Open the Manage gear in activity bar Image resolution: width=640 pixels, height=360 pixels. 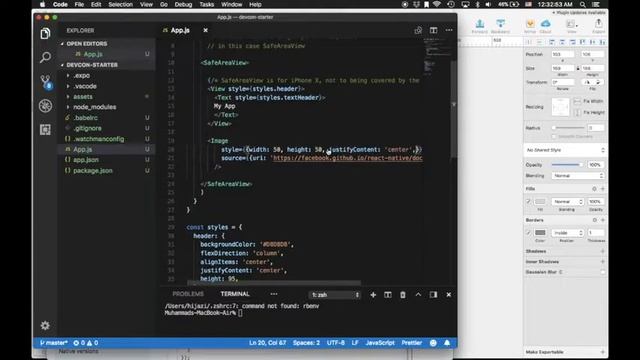coord(45,325)
